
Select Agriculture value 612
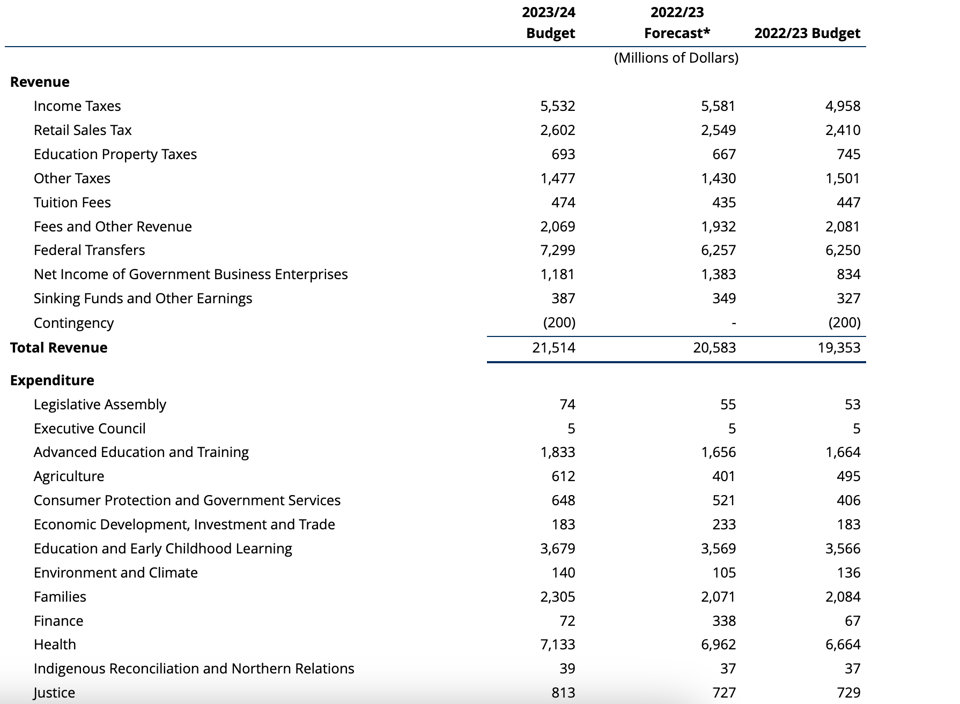[x=563, y=476]
